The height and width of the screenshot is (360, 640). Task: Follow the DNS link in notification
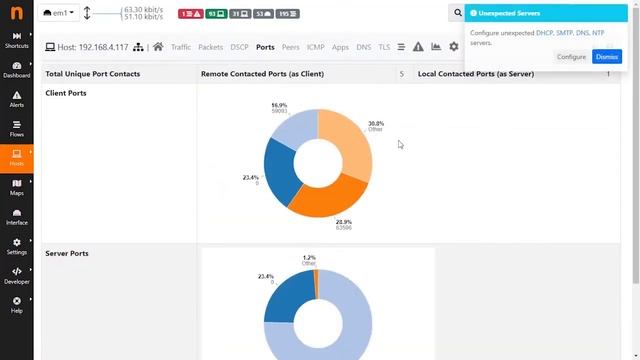(x=582, y=33)
